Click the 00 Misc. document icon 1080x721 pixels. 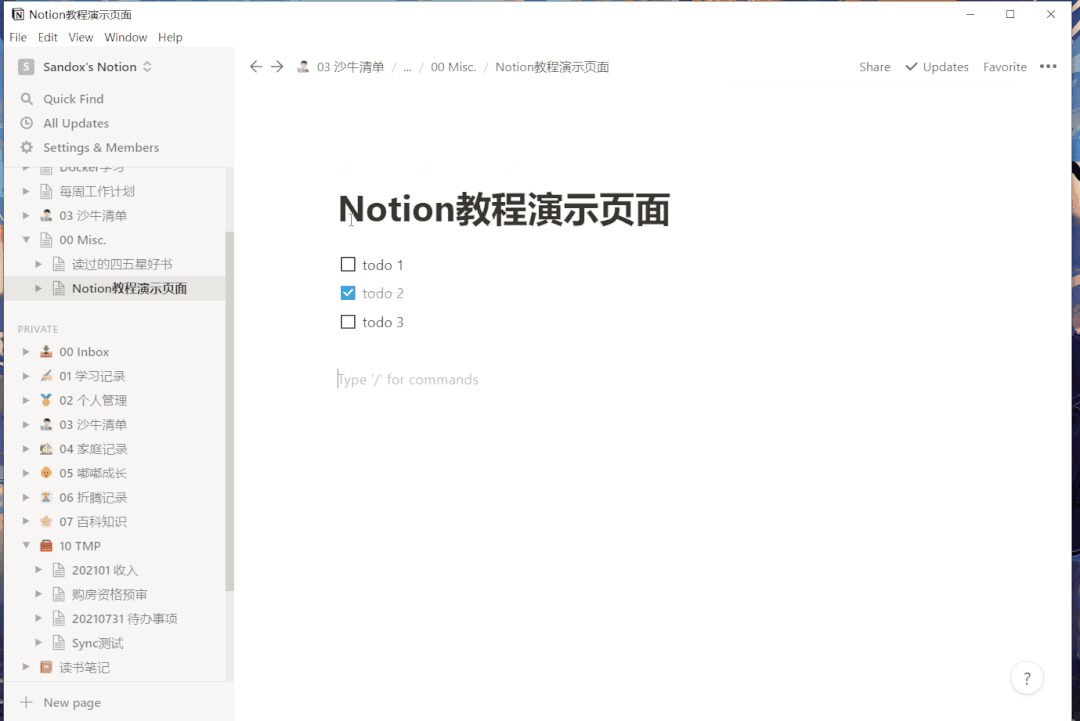coord(46,240)
